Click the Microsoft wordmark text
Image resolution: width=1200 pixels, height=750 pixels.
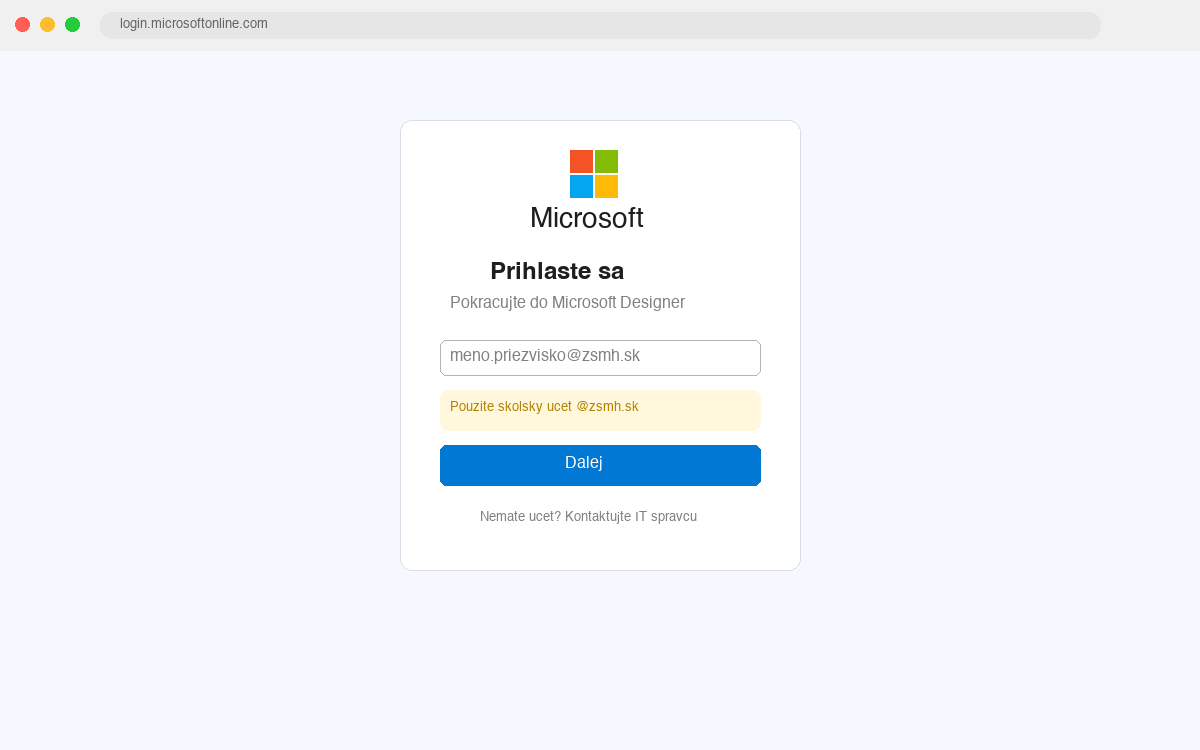[587, 218]
